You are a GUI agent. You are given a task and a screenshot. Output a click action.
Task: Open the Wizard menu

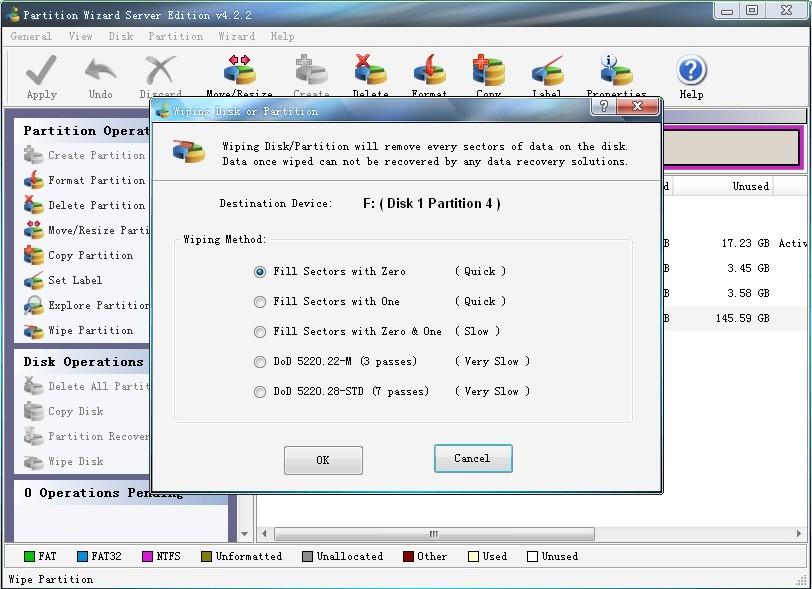pos(236,36)
